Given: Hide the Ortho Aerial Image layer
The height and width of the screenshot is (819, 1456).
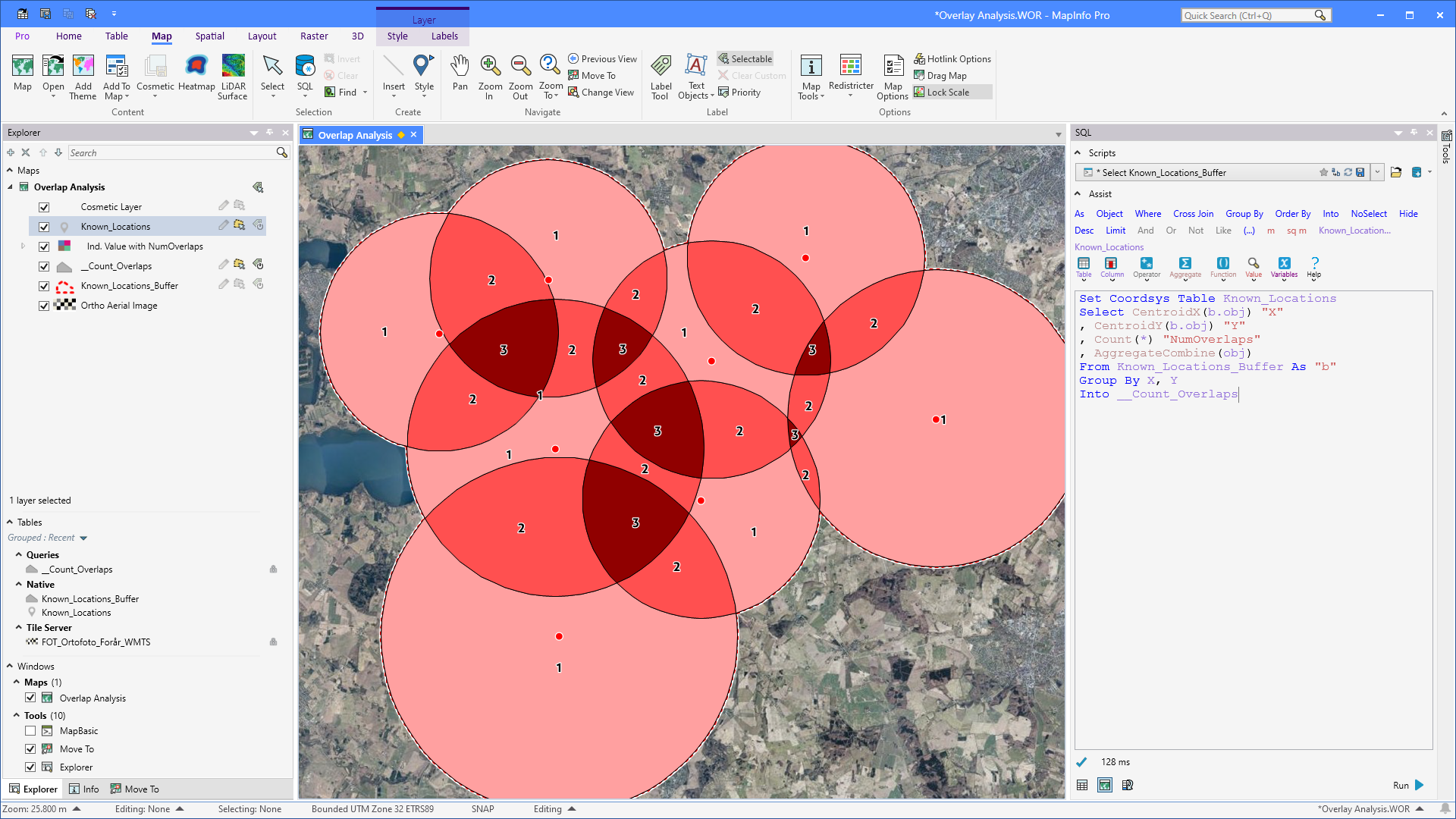Looking at the screenshot, I should tap(44, 306).
